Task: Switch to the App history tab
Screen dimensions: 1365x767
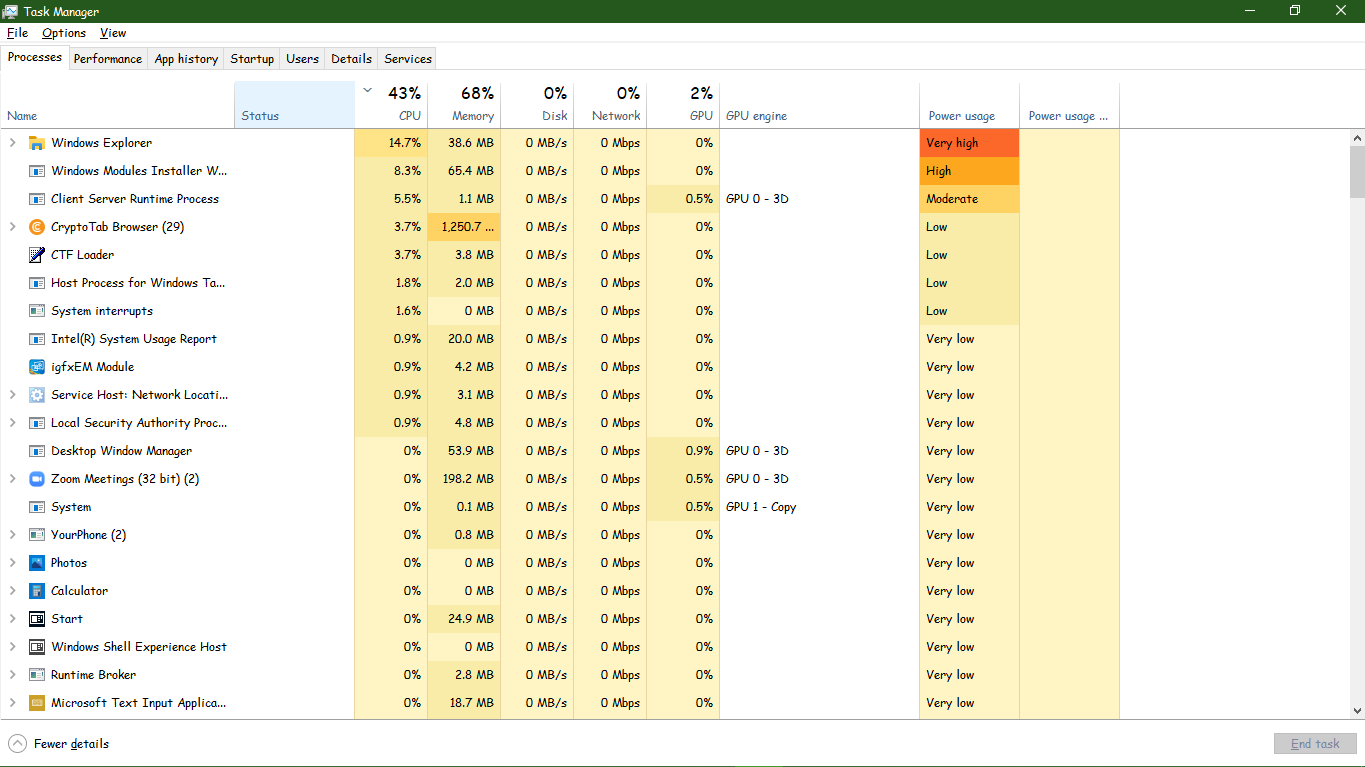Action: tap(186, 59)
